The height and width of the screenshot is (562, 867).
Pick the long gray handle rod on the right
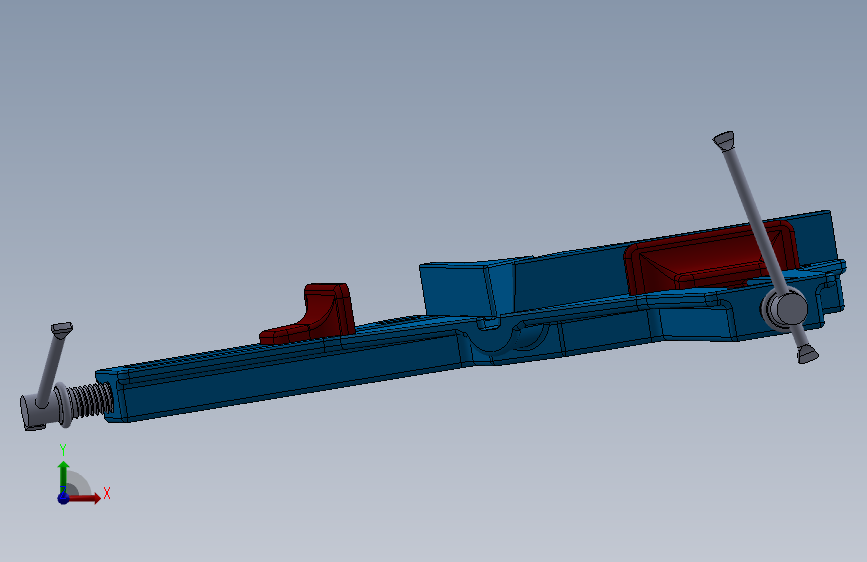click(x=755, y=221)
